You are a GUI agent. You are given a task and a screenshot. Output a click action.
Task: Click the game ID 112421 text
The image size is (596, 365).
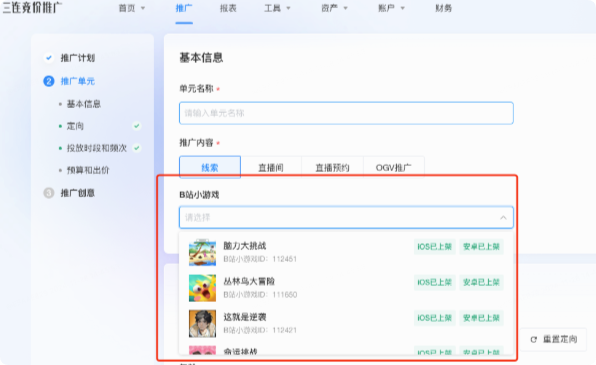284,330
